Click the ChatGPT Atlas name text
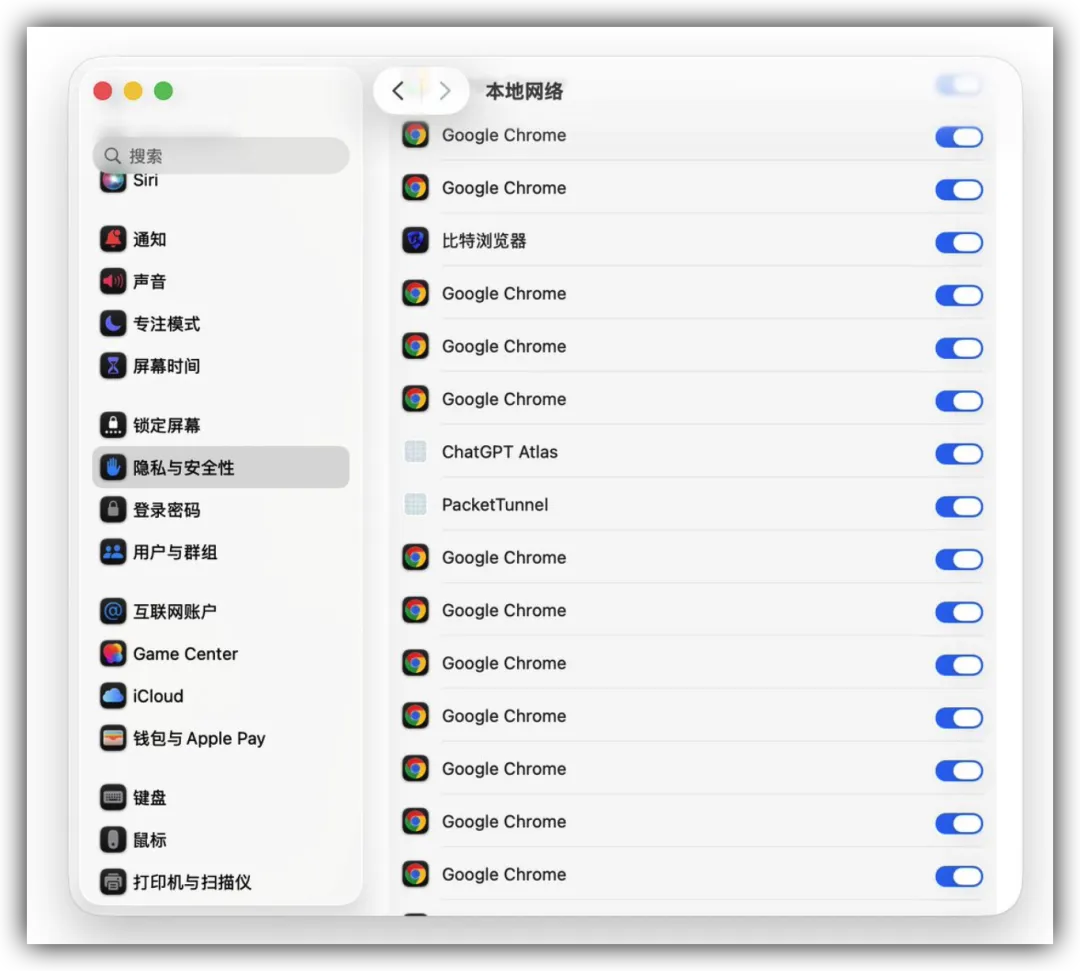Viewport: 1080px width, 971px height. [499, 452]
